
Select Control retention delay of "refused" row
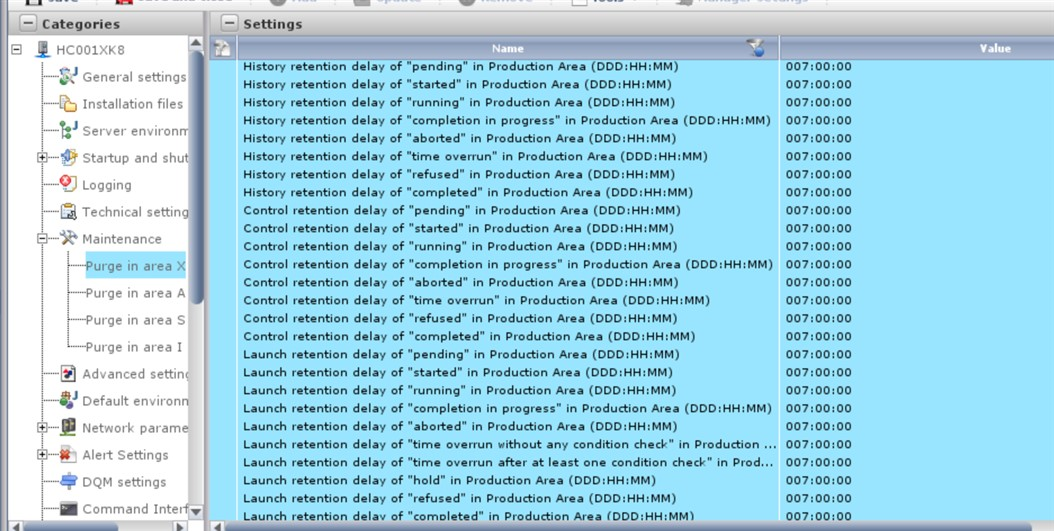(x=631, y=319)
